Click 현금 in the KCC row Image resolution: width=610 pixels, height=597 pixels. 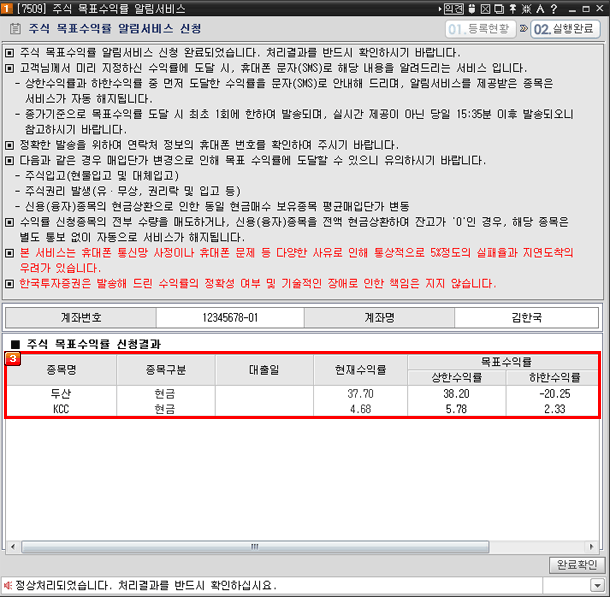(165, 409)
